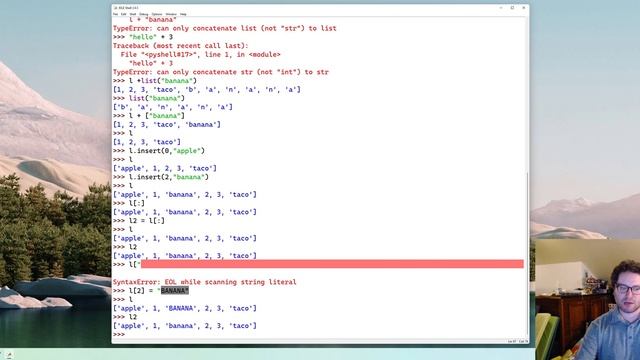Click the highlighted "BANANA" selection
The height and width of the screenshot is (360, 640).
pyautogui.click(x=175, y=291)
